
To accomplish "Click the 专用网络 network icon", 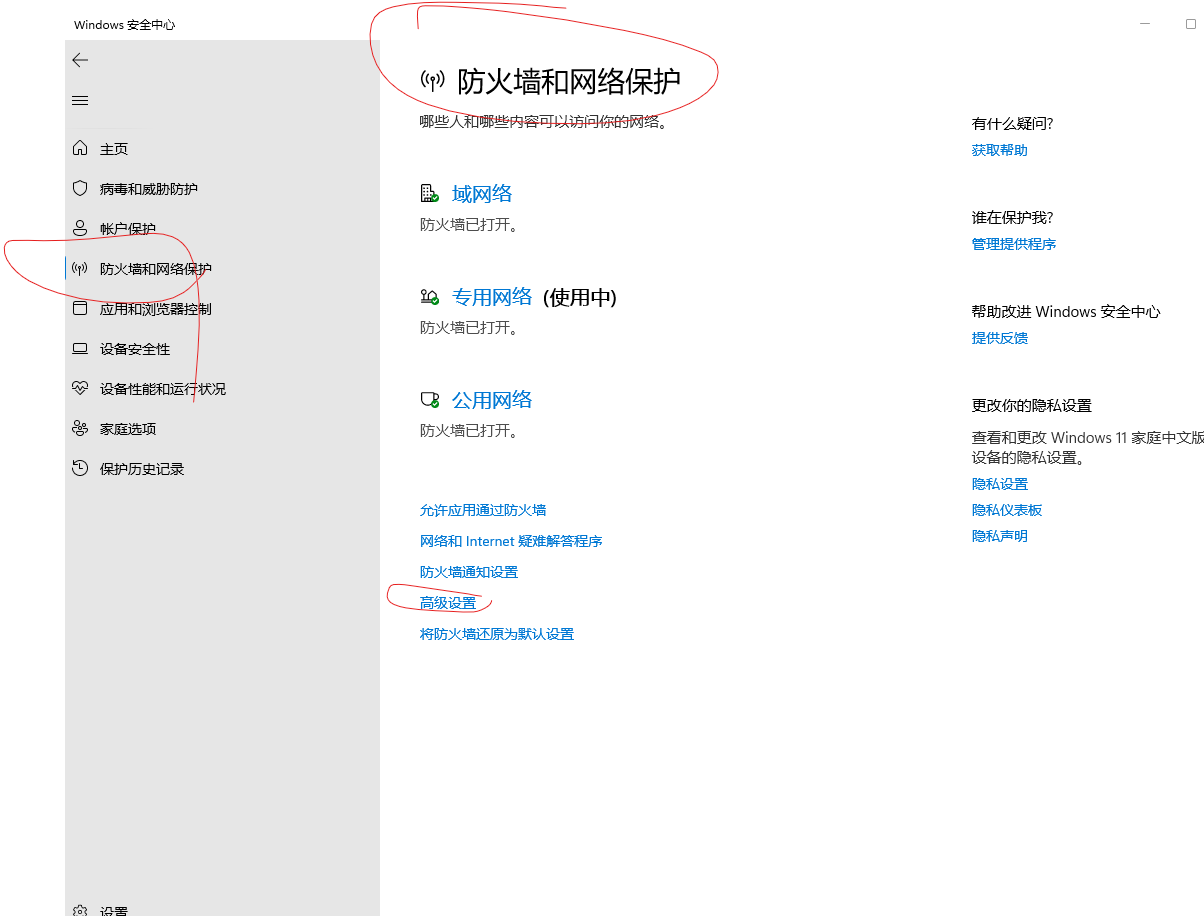I will (430, 297).
